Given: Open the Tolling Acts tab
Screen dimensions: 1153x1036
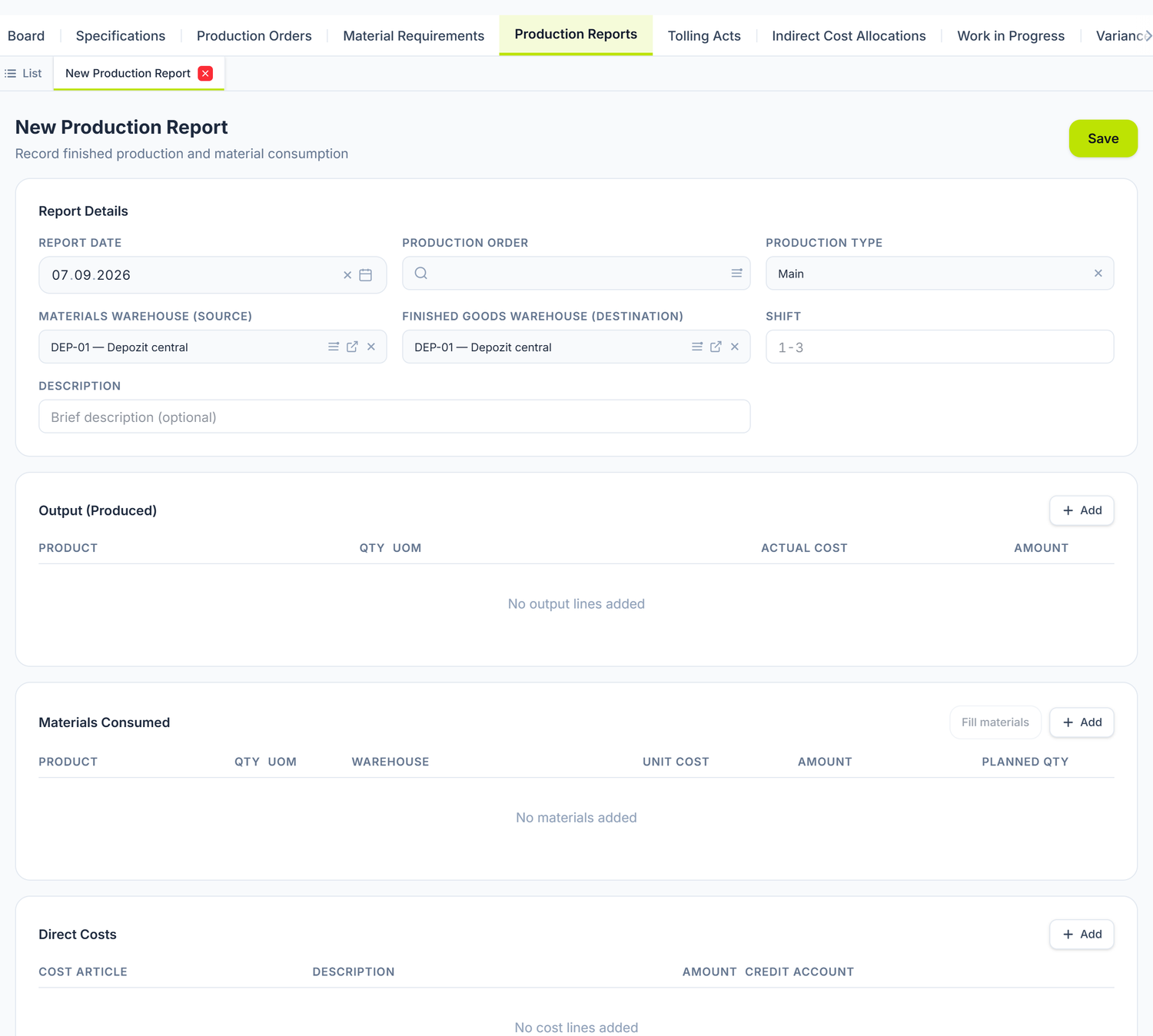Looking at the screenshot, I should (704, 35).
